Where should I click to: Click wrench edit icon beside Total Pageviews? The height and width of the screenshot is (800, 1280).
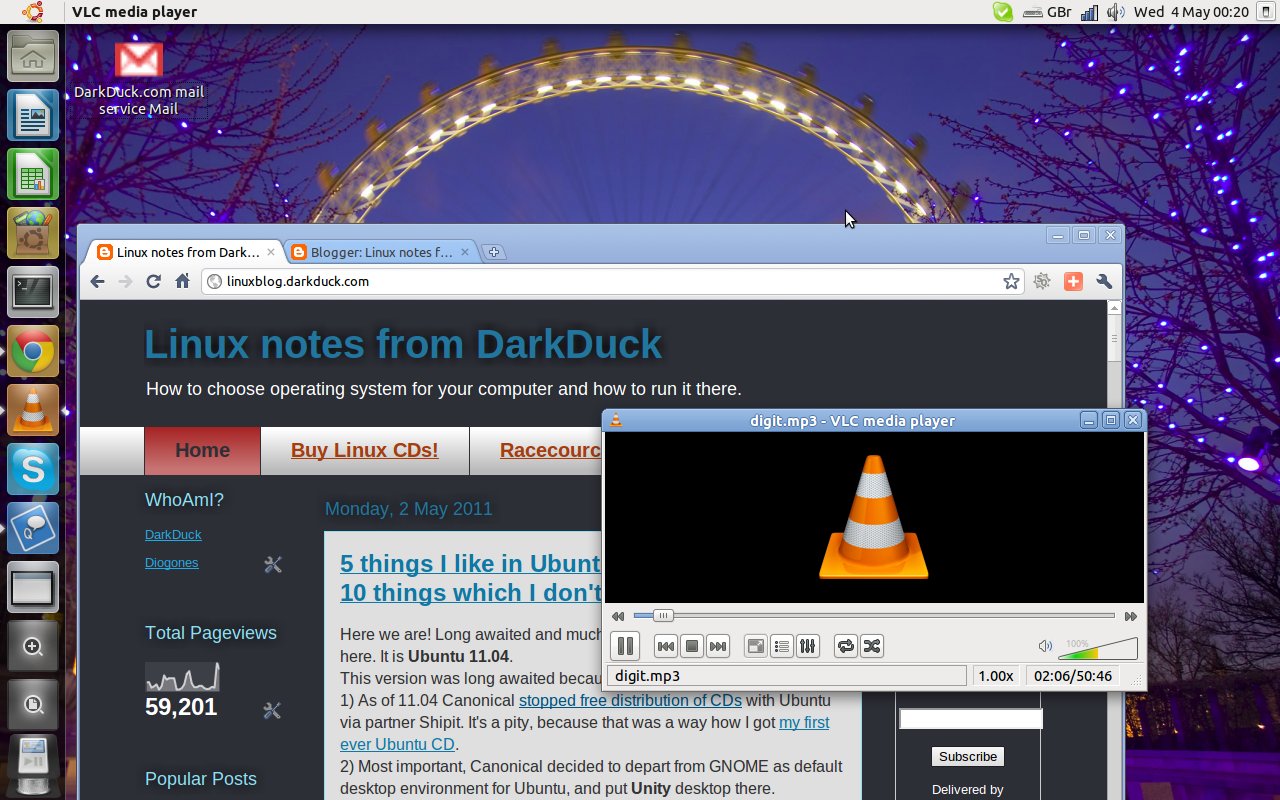tap(272, 711)
